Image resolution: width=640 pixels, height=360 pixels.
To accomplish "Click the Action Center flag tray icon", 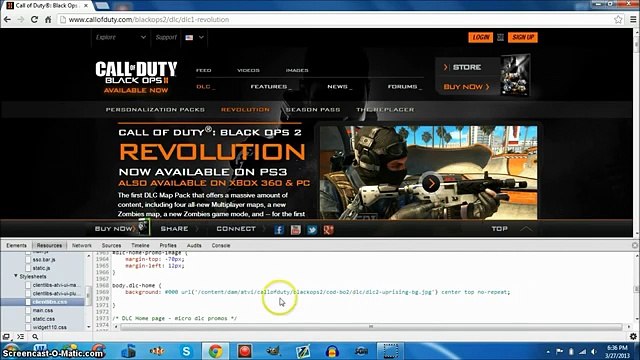I will click(560, 351).
